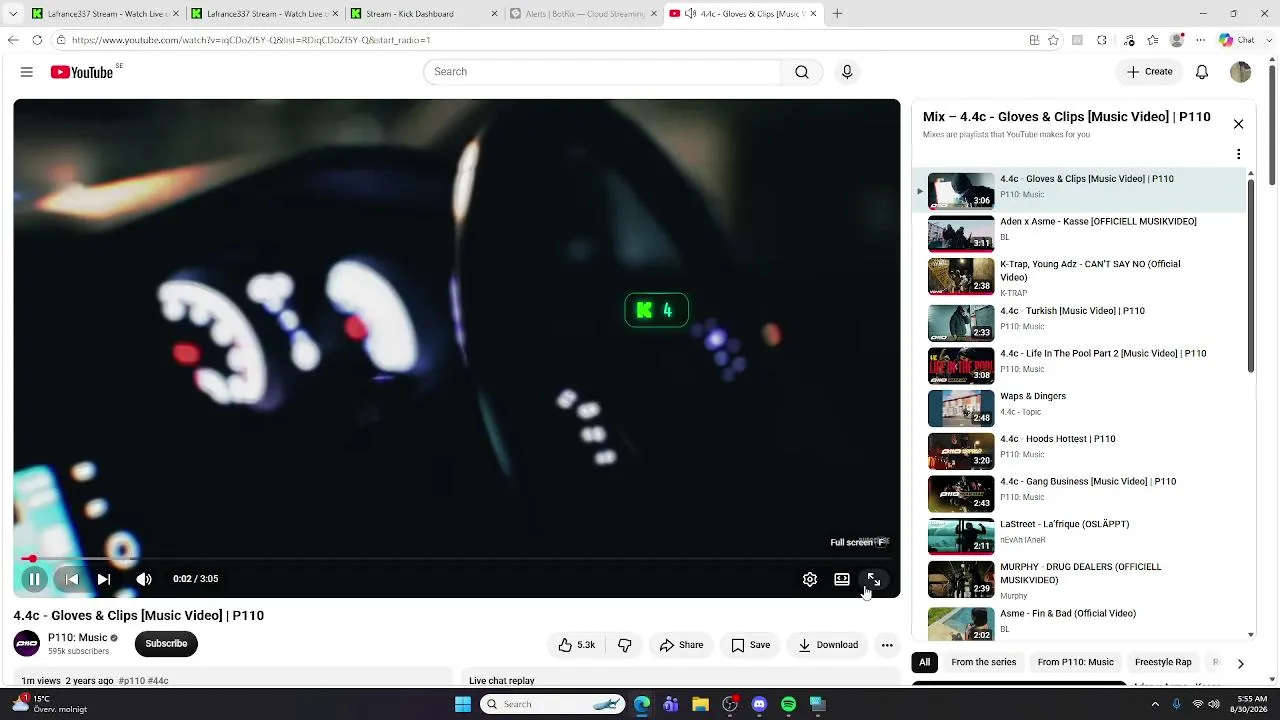
Task: Play '4.4c - Hoods Hottest' playlist item
Action: 1079,451
